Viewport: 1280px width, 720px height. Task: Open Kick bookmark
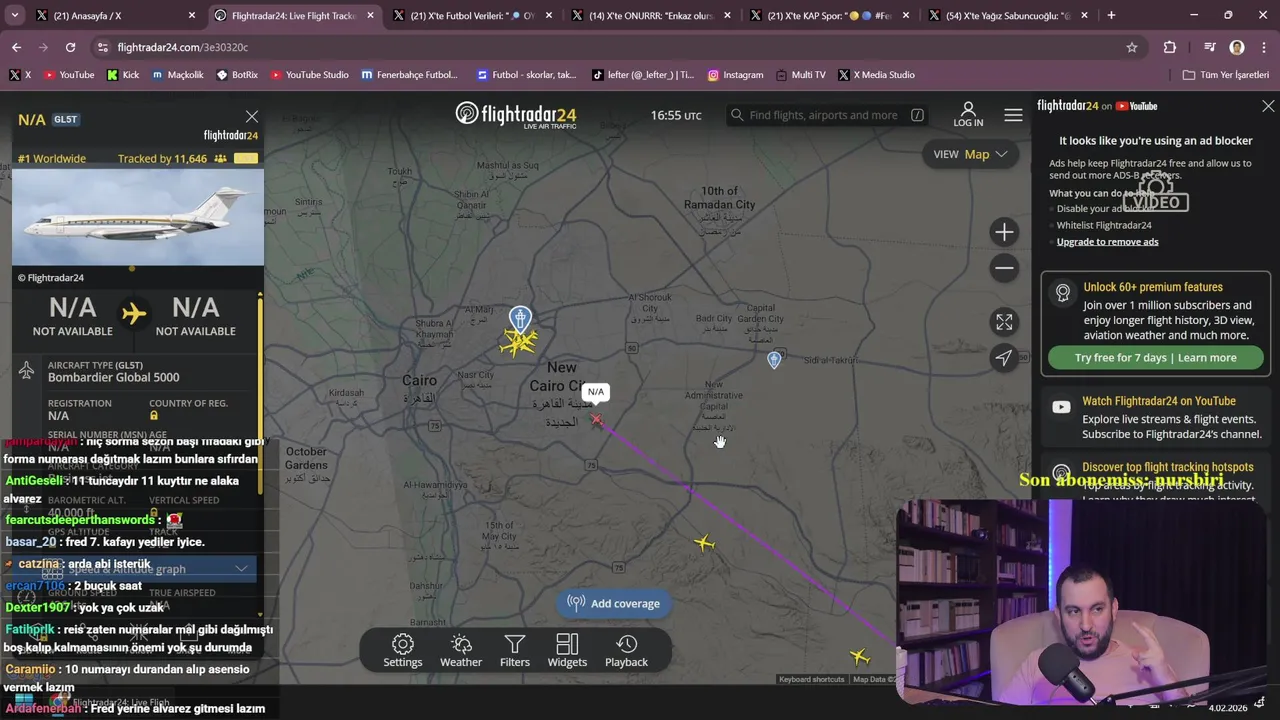pos(123,75)
